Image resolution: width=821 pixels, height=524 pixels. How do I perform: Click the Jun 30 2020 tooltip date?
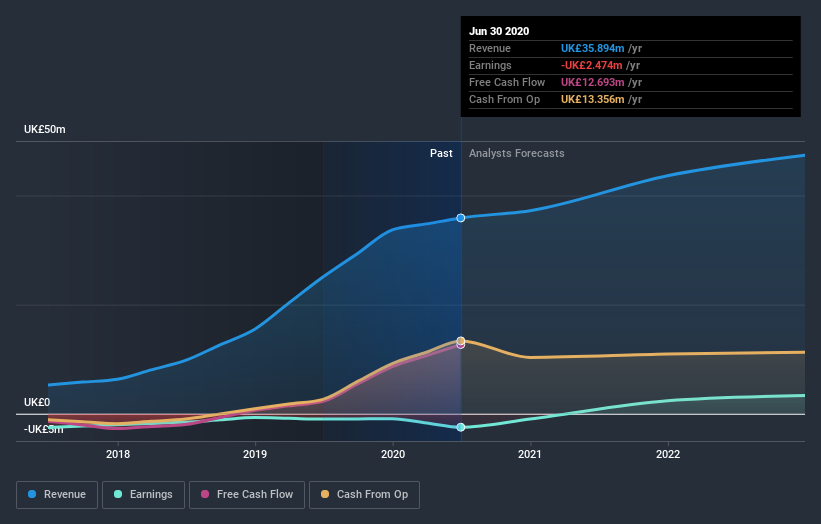pyautogui.click(x=499, y=31)
